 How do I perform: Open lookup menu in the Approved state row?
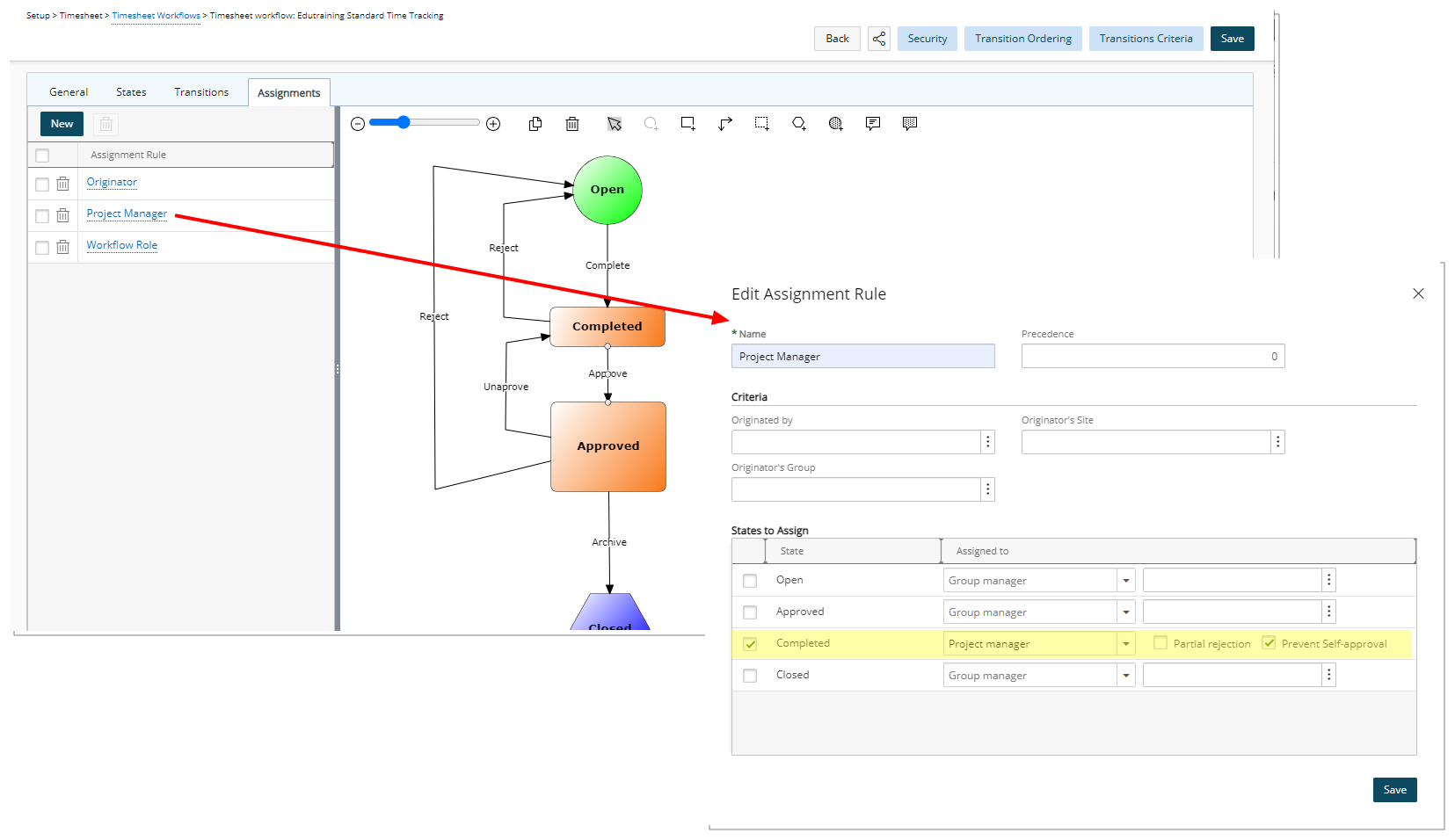pyautogui.click(x=1329, y=612)
